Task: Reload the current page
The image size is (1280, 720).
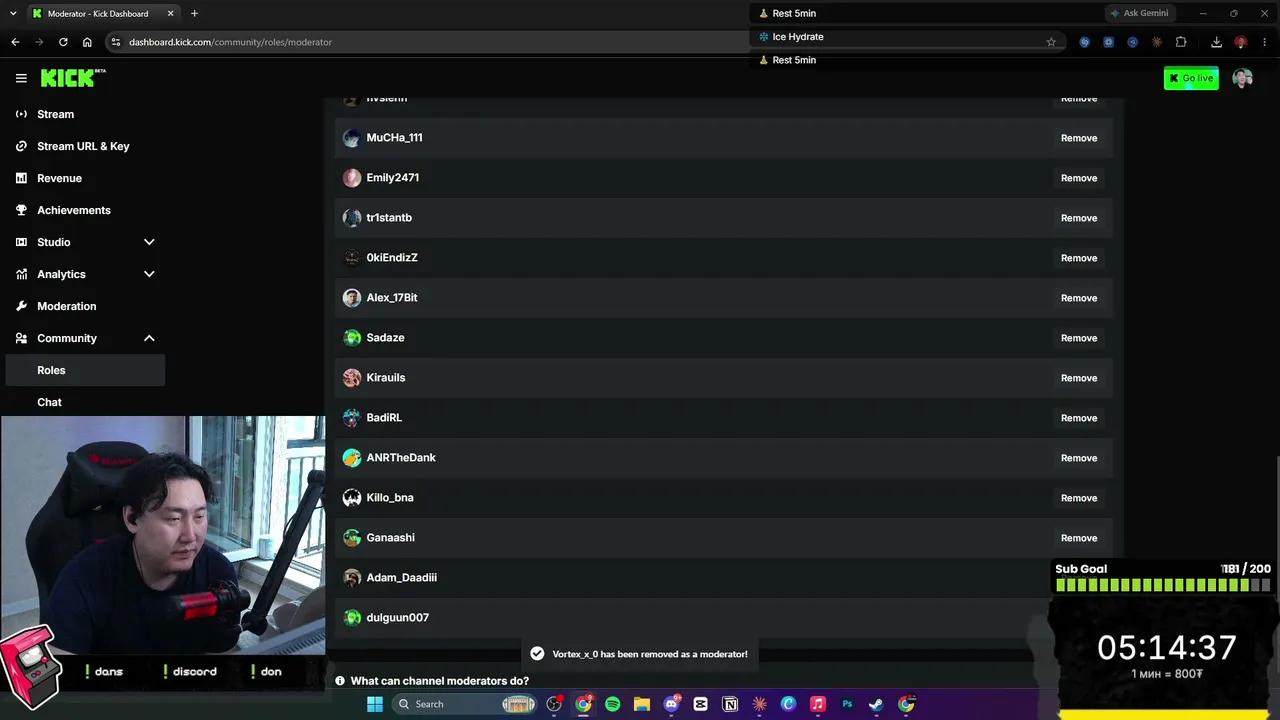Action: pos(63,42)
